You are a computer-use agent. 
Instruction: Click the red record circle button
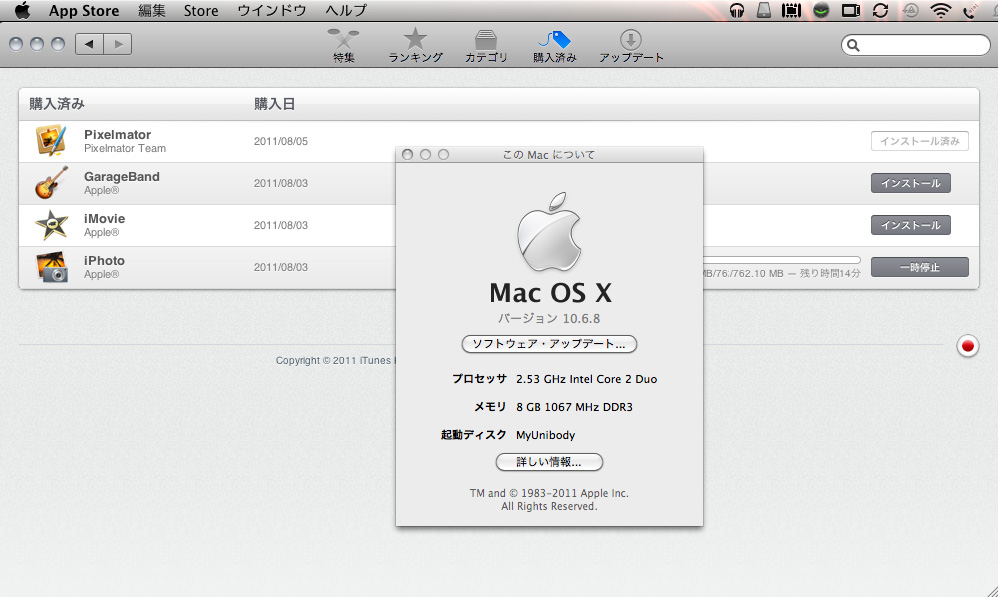coord(967,346)
